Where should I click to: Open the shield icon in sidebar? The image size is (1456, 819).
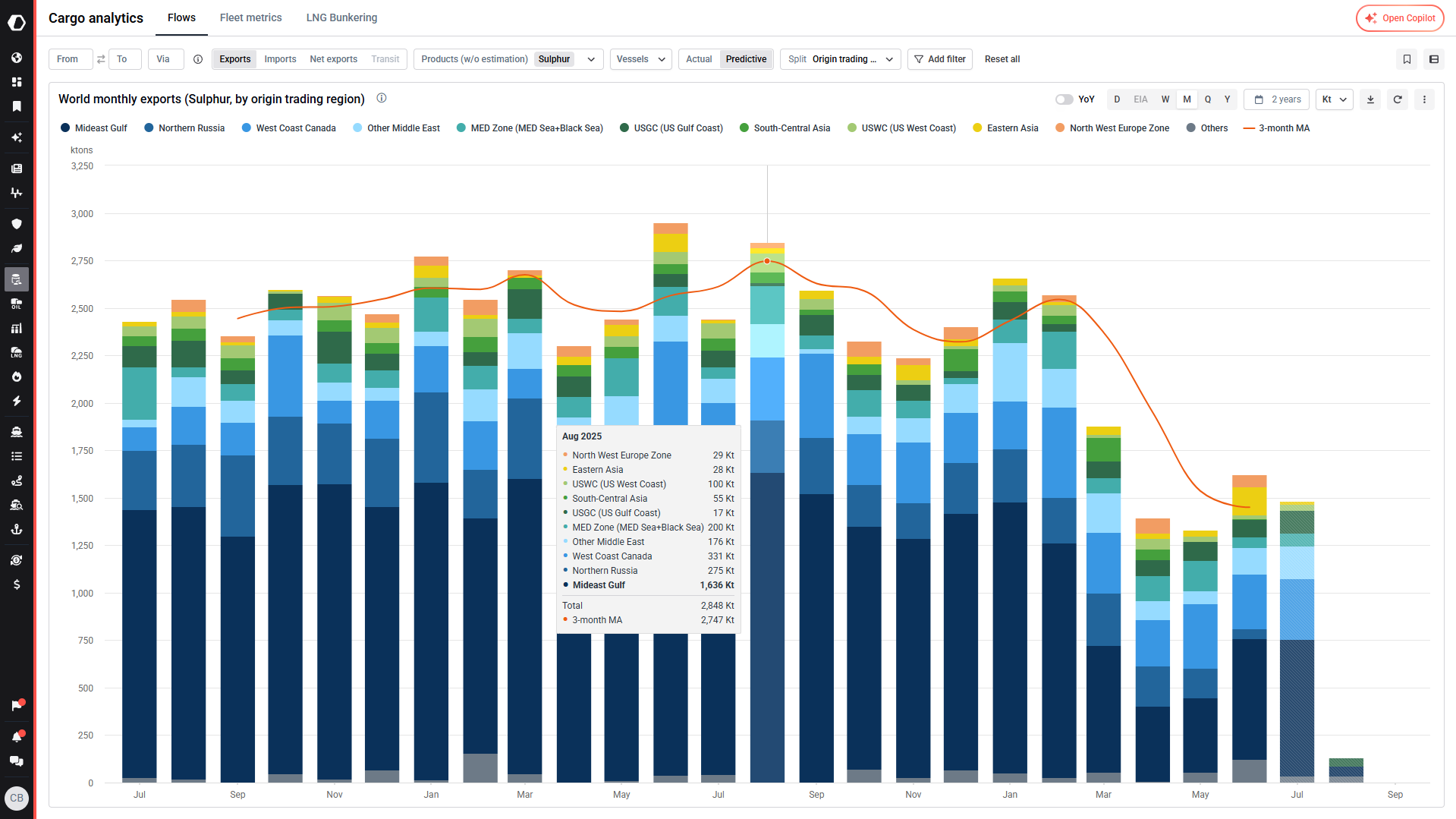pyautogui.click(x=17, y=224)
